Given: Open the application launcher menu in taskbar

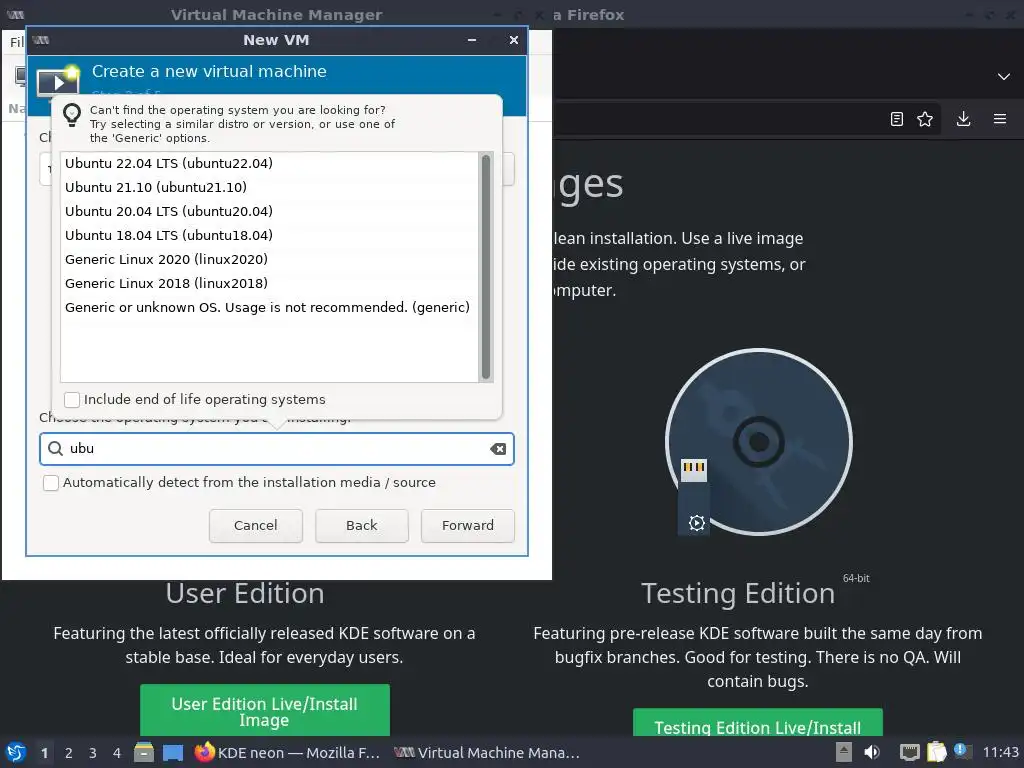Looking at the screenshot, I should click(16, 753).
